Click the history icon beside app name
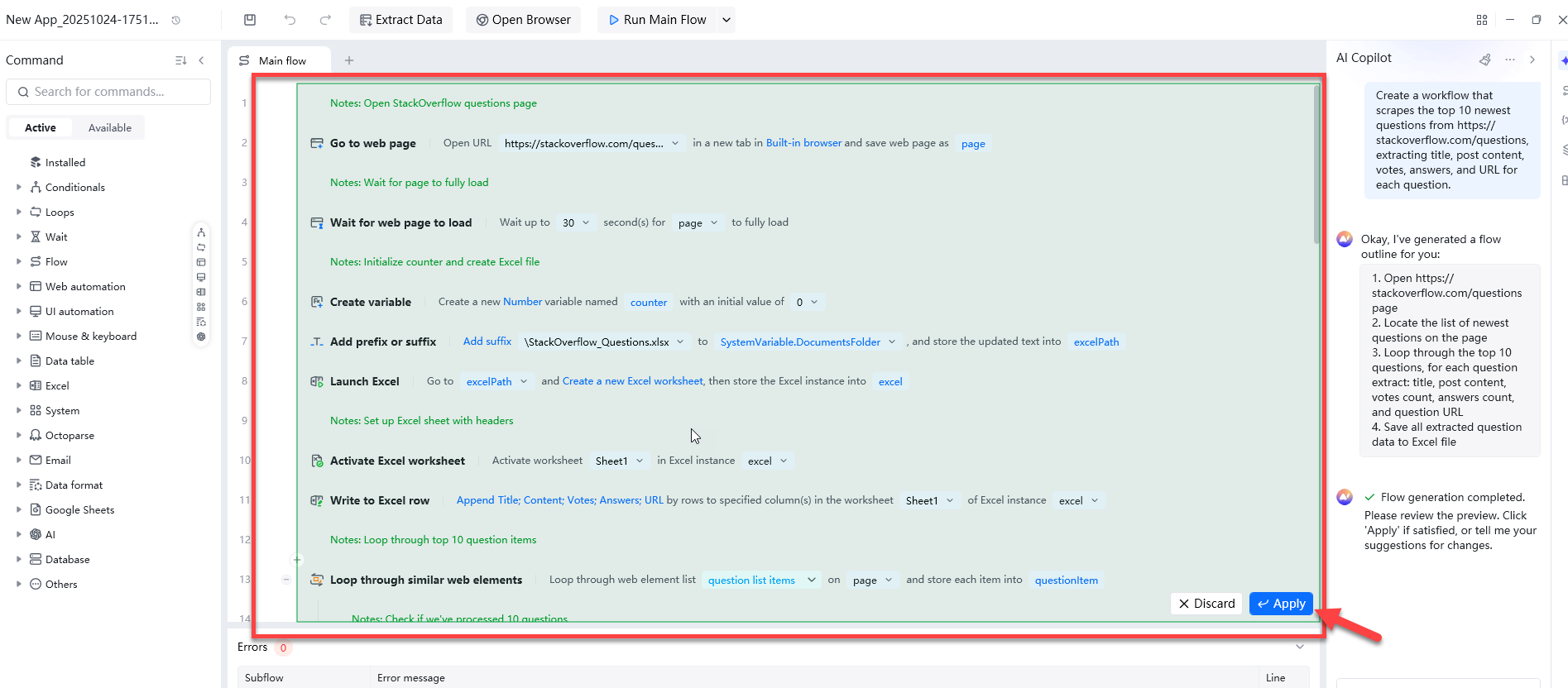Image resolution: width=1568 pixels, height=688 pixels. pyautogui.click(x=176, y=20)
